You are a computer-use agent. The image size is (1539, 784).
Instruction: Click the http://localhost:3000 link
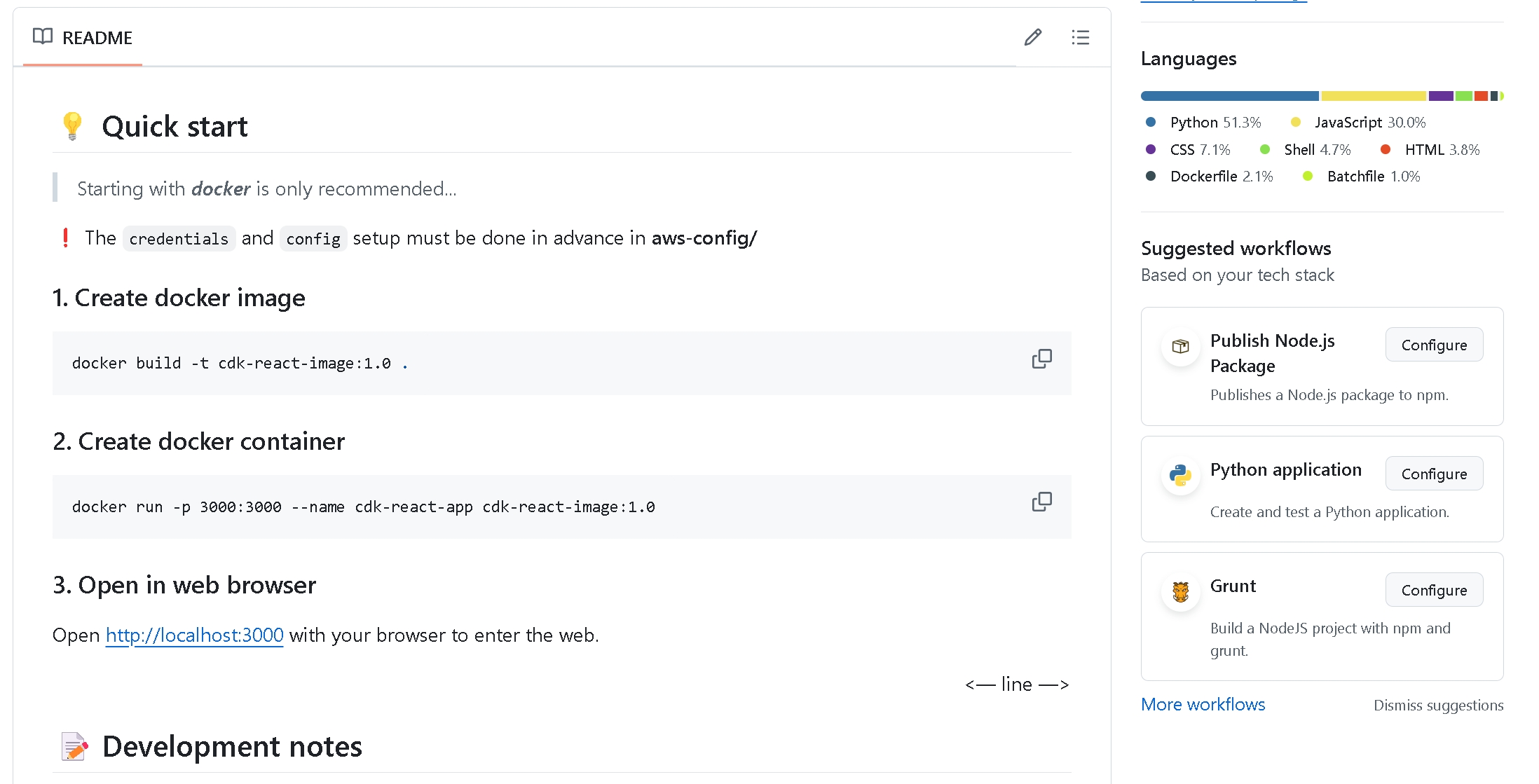196,634
